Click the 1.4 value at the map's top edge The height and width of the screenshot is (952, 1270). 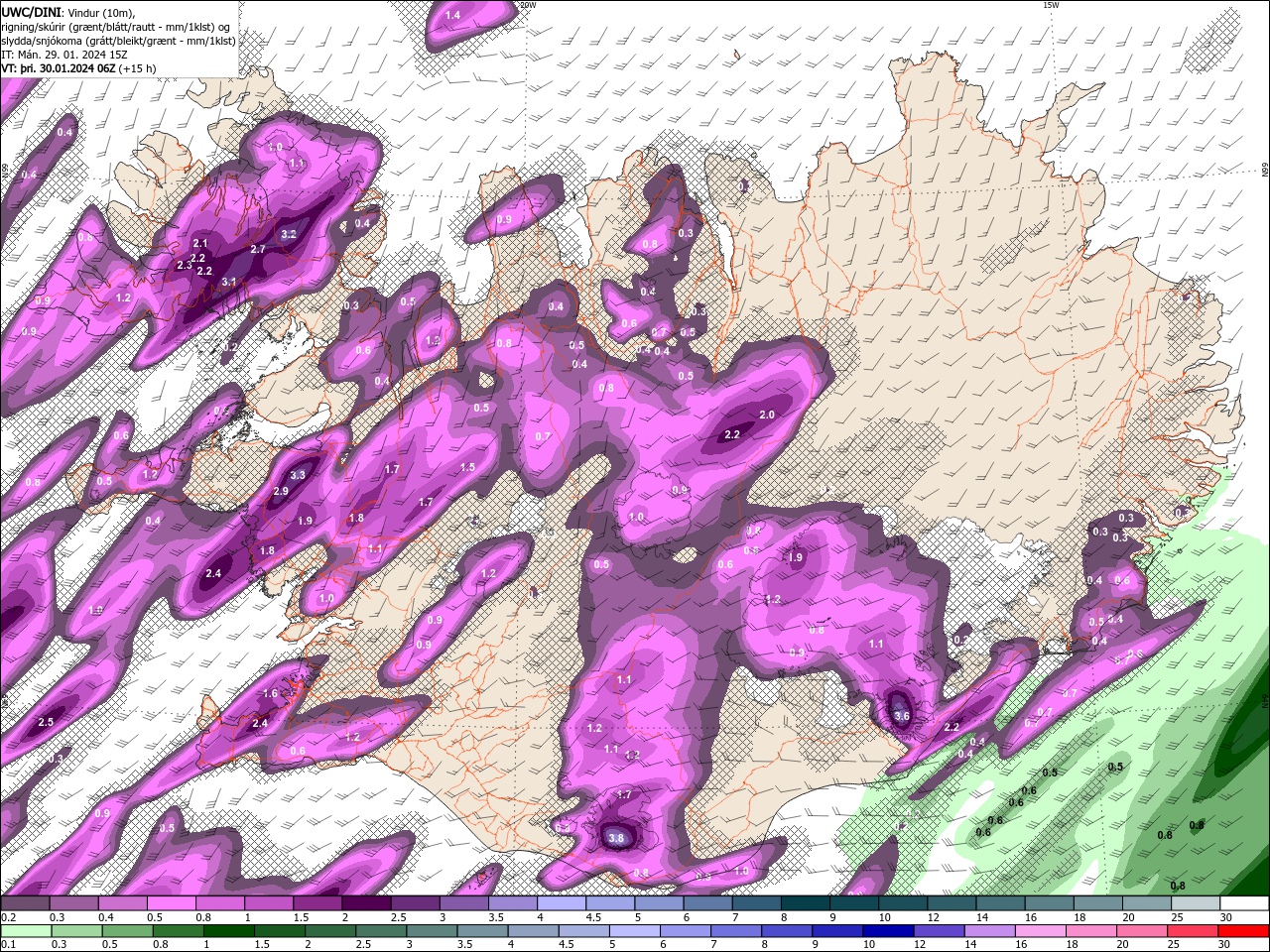click(x=453, y=16)
